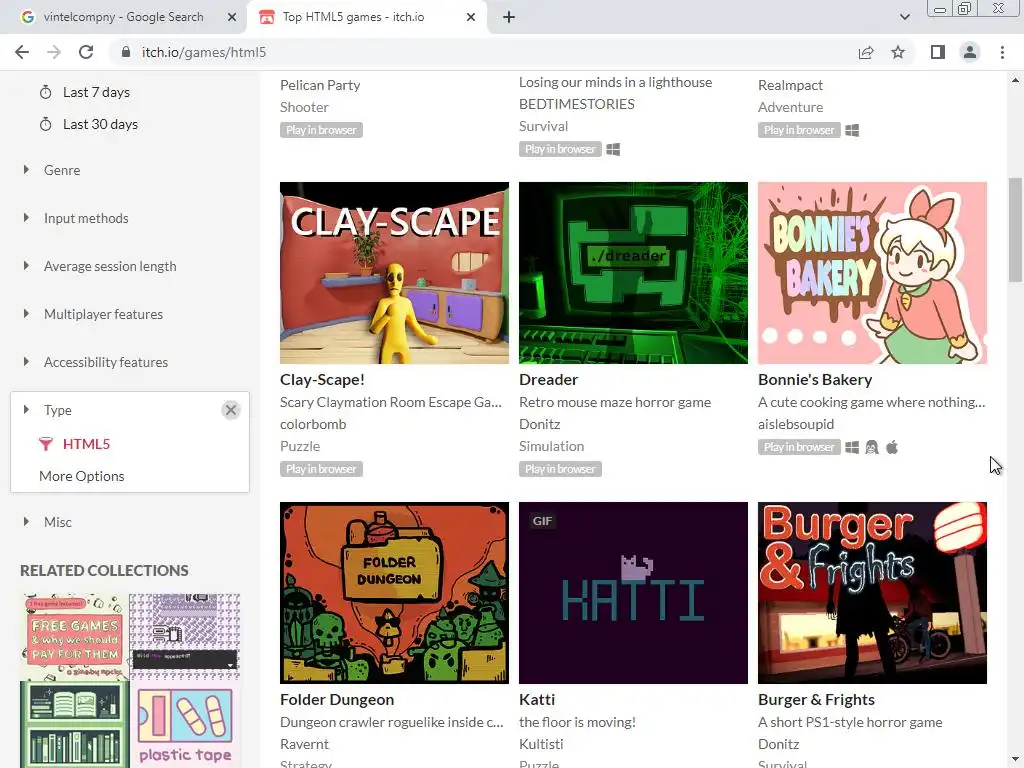
Task: Expand the Accessibility features filter
Action: pyautogui.click(x=106, y=362)
